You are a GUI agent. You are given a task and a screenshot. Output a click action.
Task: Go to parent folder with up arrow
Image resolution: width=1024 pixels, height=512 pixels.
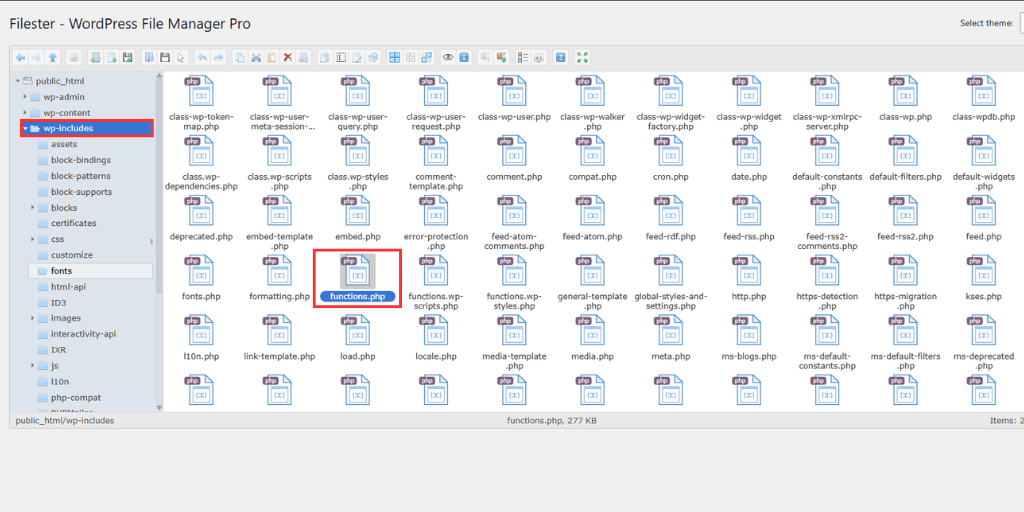[x=53, y=57]
